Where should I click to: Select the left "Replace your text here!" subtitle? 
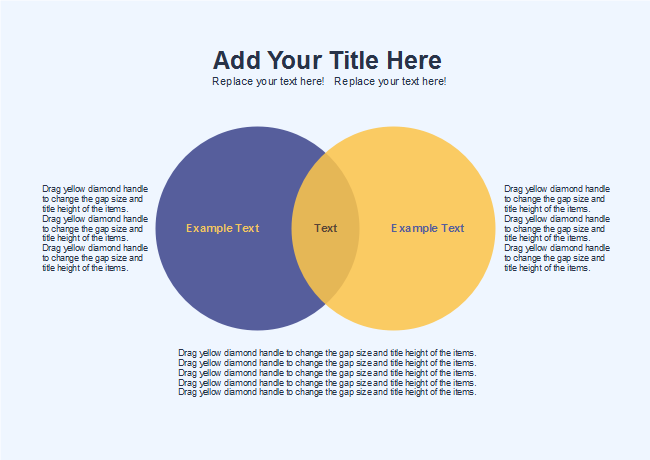click(x=268, y=81)
